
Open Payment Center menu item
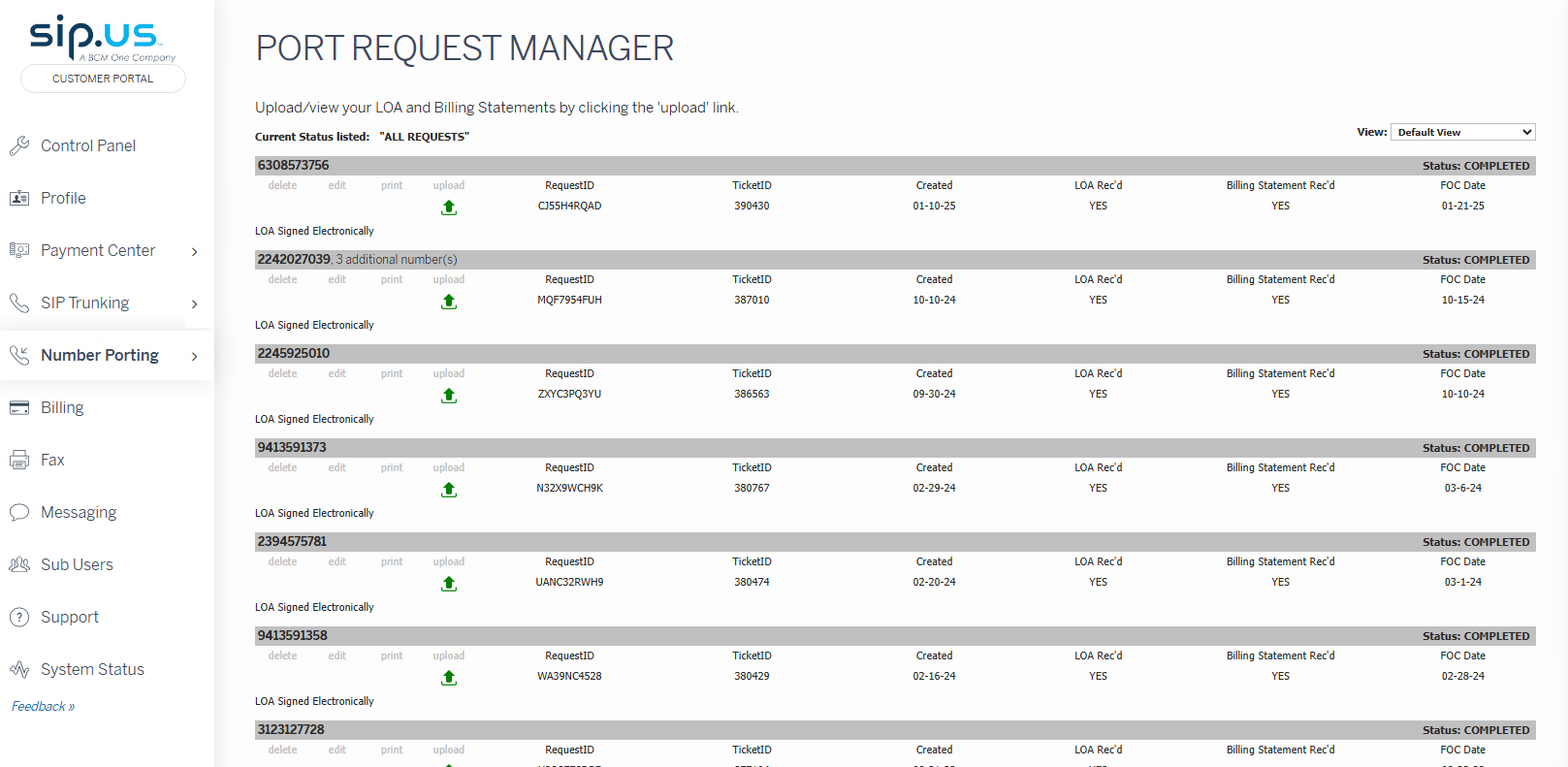tap(98, 250)
